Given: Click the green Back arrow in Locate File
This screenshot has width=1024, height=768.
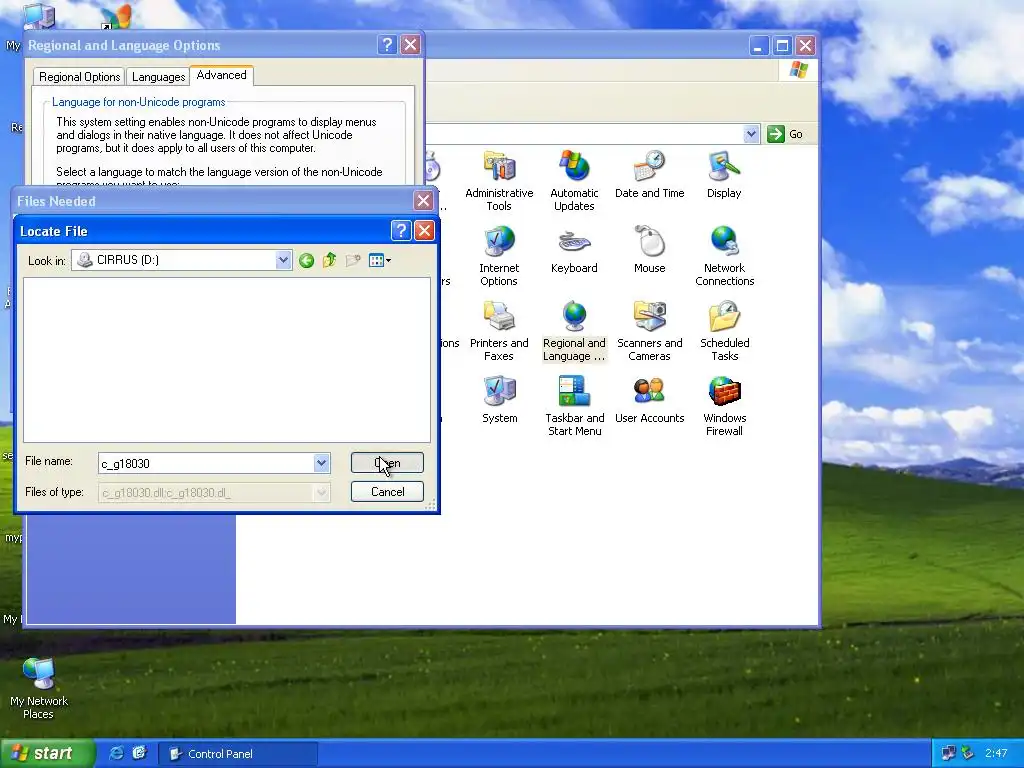Looking at the screenshot, I should (306, 261).
